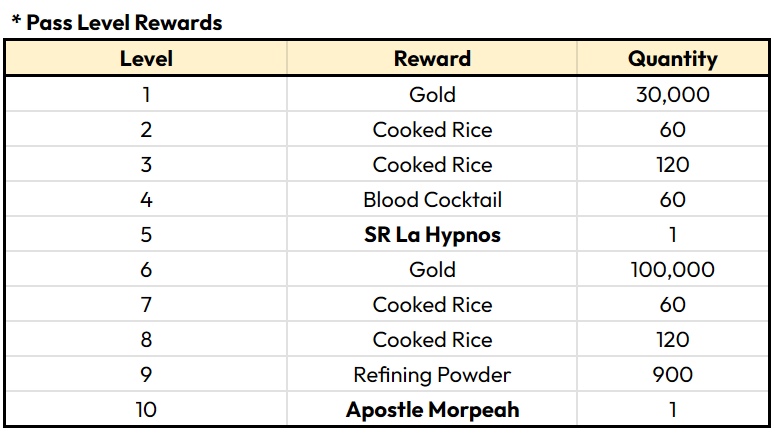Image resolution: width=778 pixels, height=436 pixels.
Task: Select the Blood Cocktail reward cell
Action: click(432, 200)
